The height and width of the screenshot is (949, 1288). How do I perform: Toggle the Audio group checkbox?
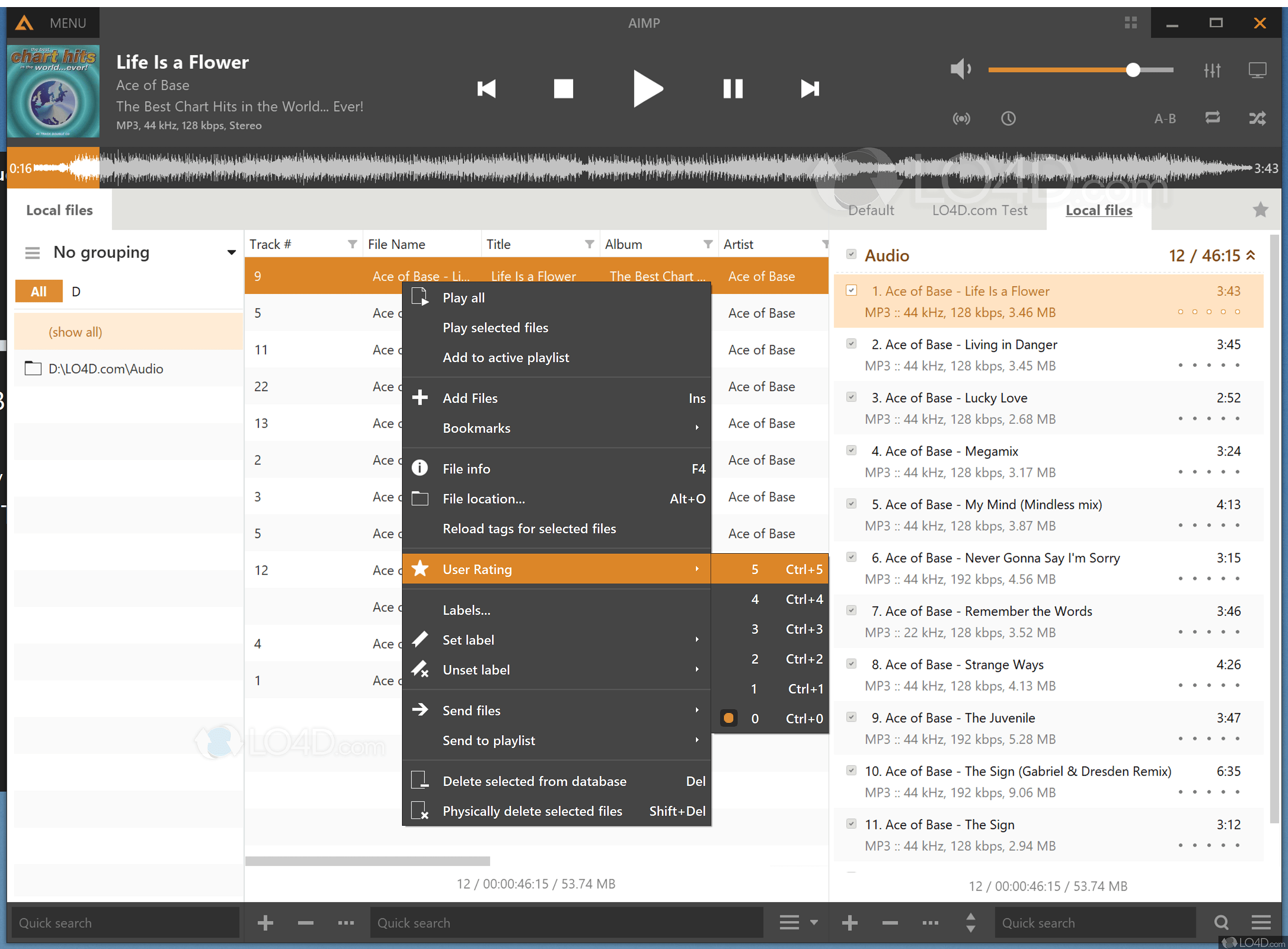point(851,254)
